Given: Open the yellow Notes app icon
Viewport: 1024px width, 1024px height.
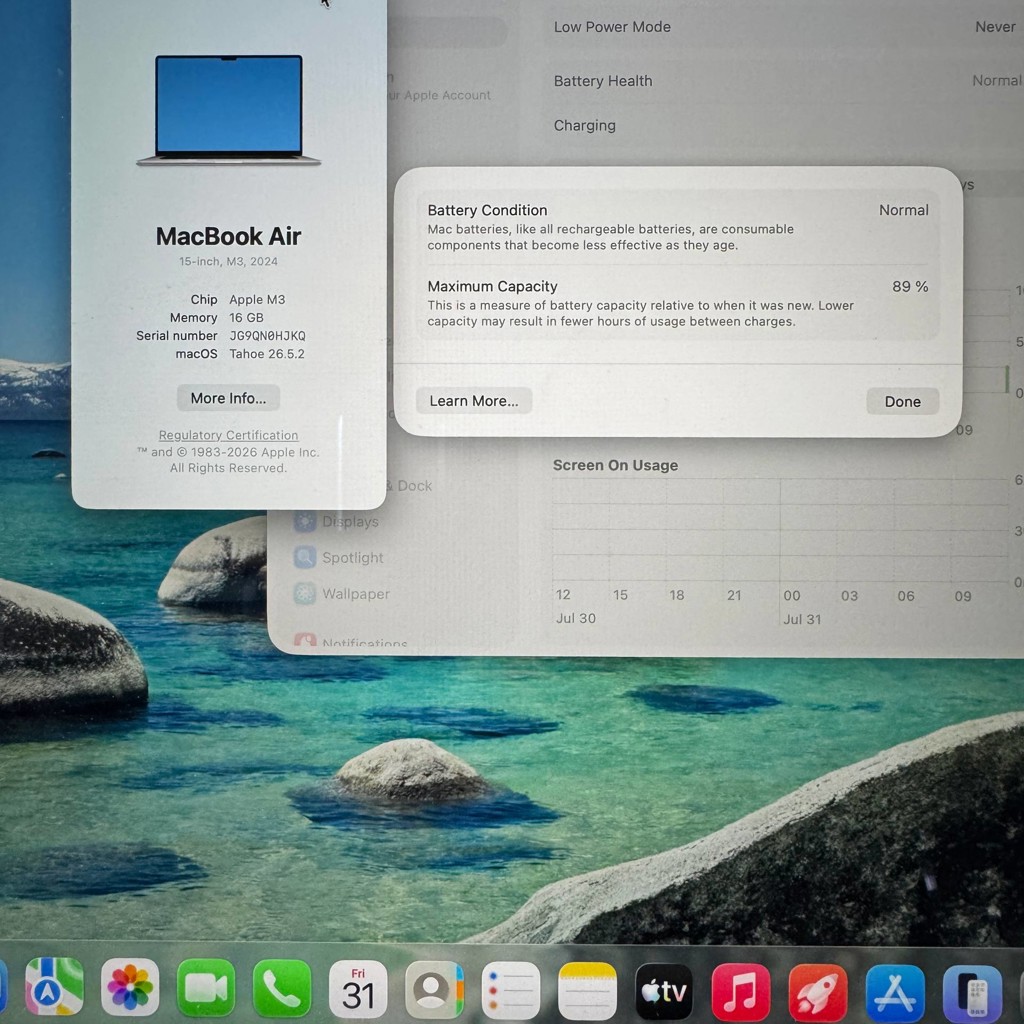Looking at the screenshot, I should tap(587, 991).
